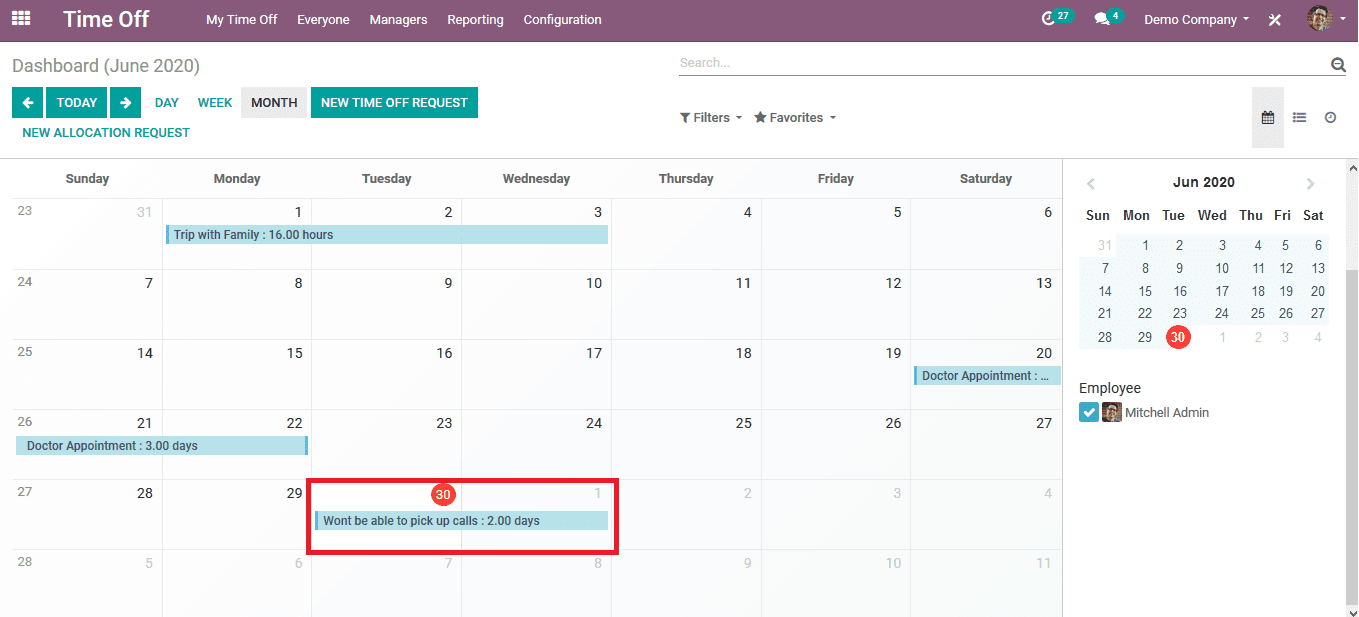The height and width of the screenshot is (617, 1359).
Task: Uncheck the Mitchell Admin employee checkbox
Action: tap(1089, 412)
